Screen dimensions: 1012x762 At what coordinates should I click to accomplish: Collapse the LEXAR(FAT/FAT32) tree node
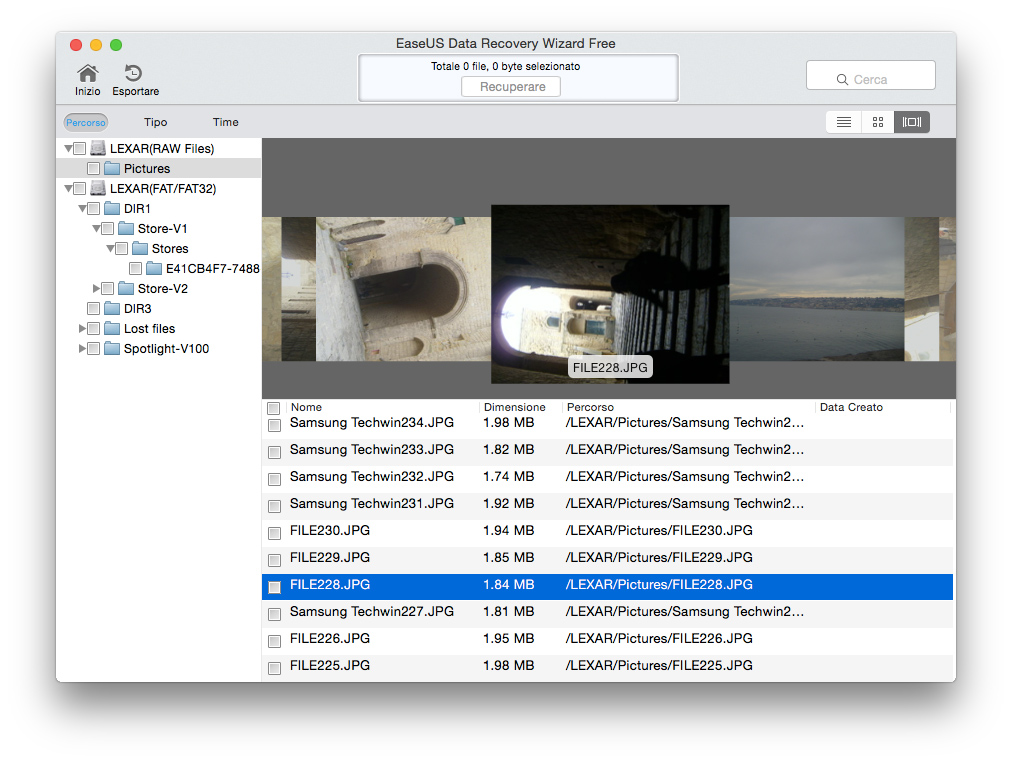[x=68, y=188]
